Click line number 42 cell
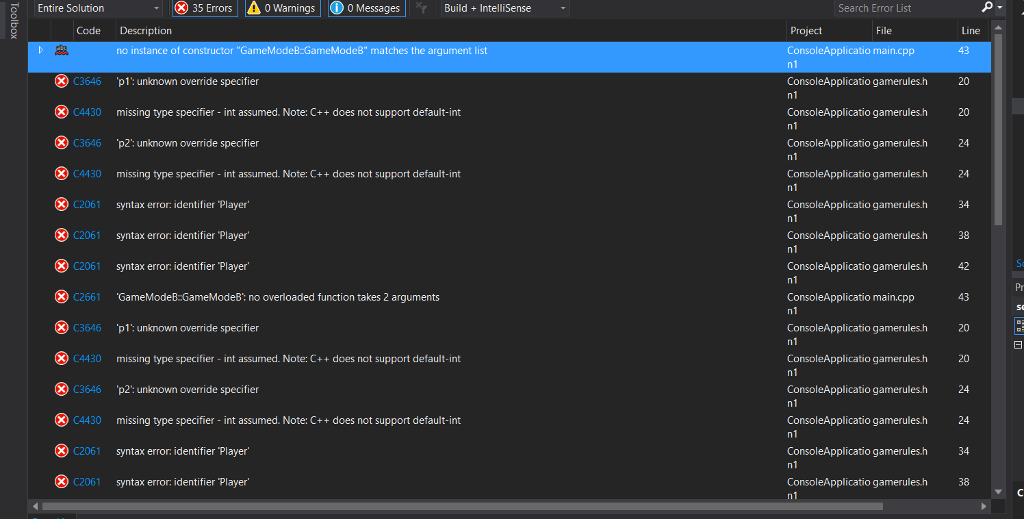This screenshot has height=519, width=1024. coord(963,266)
